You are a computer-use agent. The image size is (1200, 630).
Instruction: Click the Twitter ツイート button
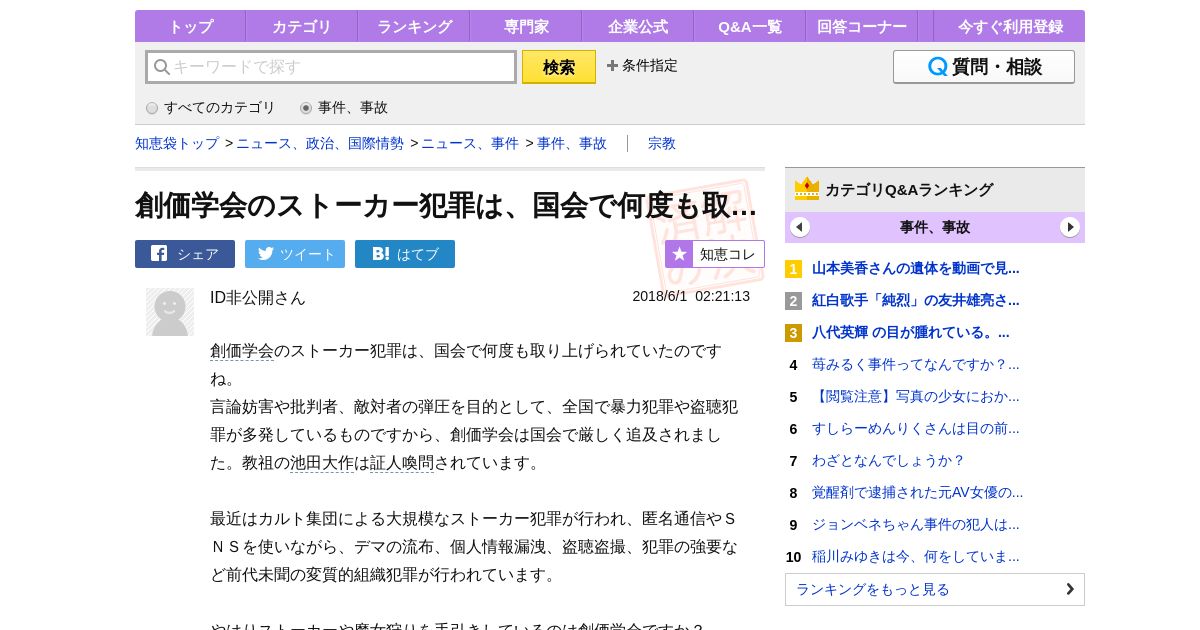295,254
